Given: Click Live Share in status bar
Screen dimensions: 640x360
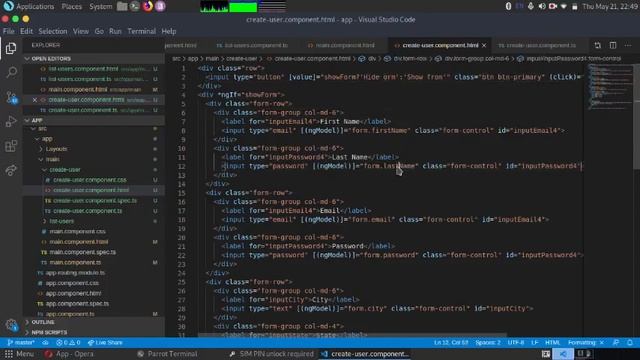Looking at the screenshot, I should pyautogui.click(x=105, y=342).
